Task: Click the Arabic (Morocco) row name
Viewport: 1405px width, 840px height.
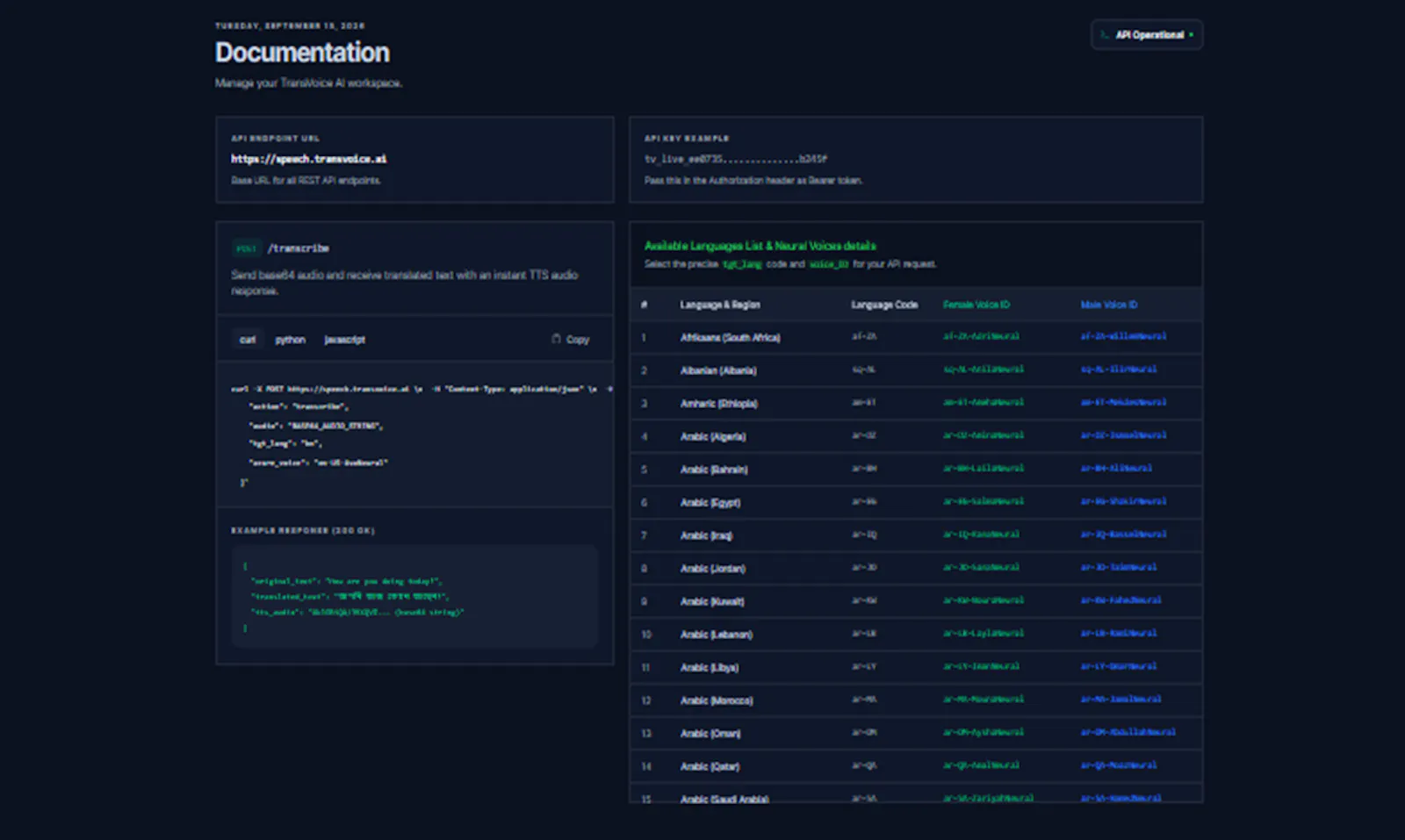Action: click(717, 700)
